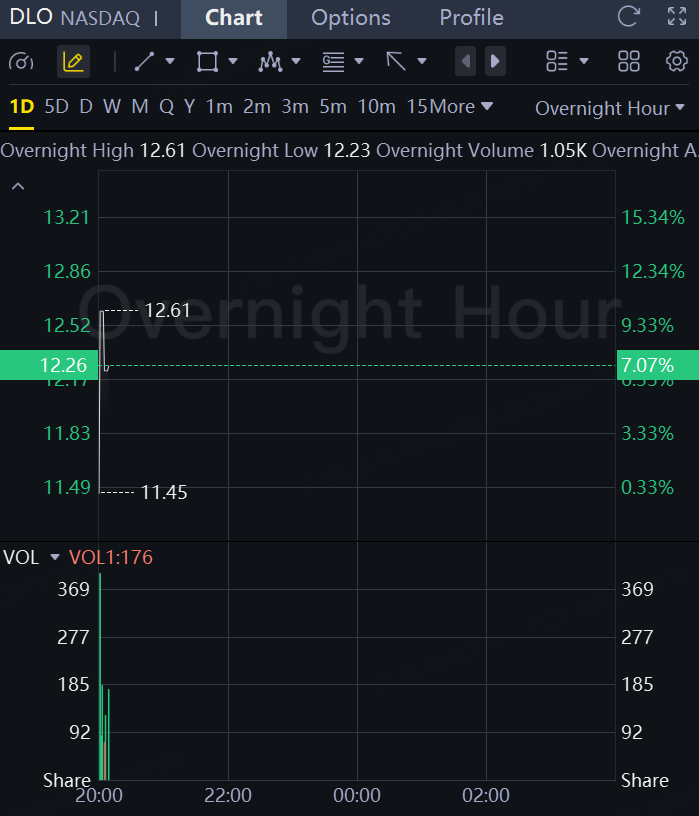Open the Profile tab
This screenshot has height=816, width=699.
pos(471,18)
